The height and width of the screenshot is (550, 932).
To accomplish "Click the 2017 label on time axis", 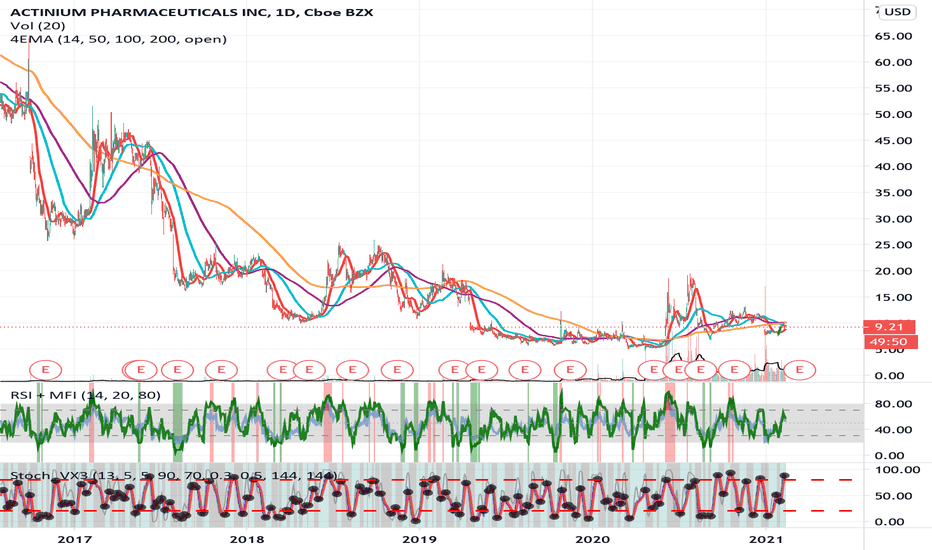I will click(x=74, y=539).
